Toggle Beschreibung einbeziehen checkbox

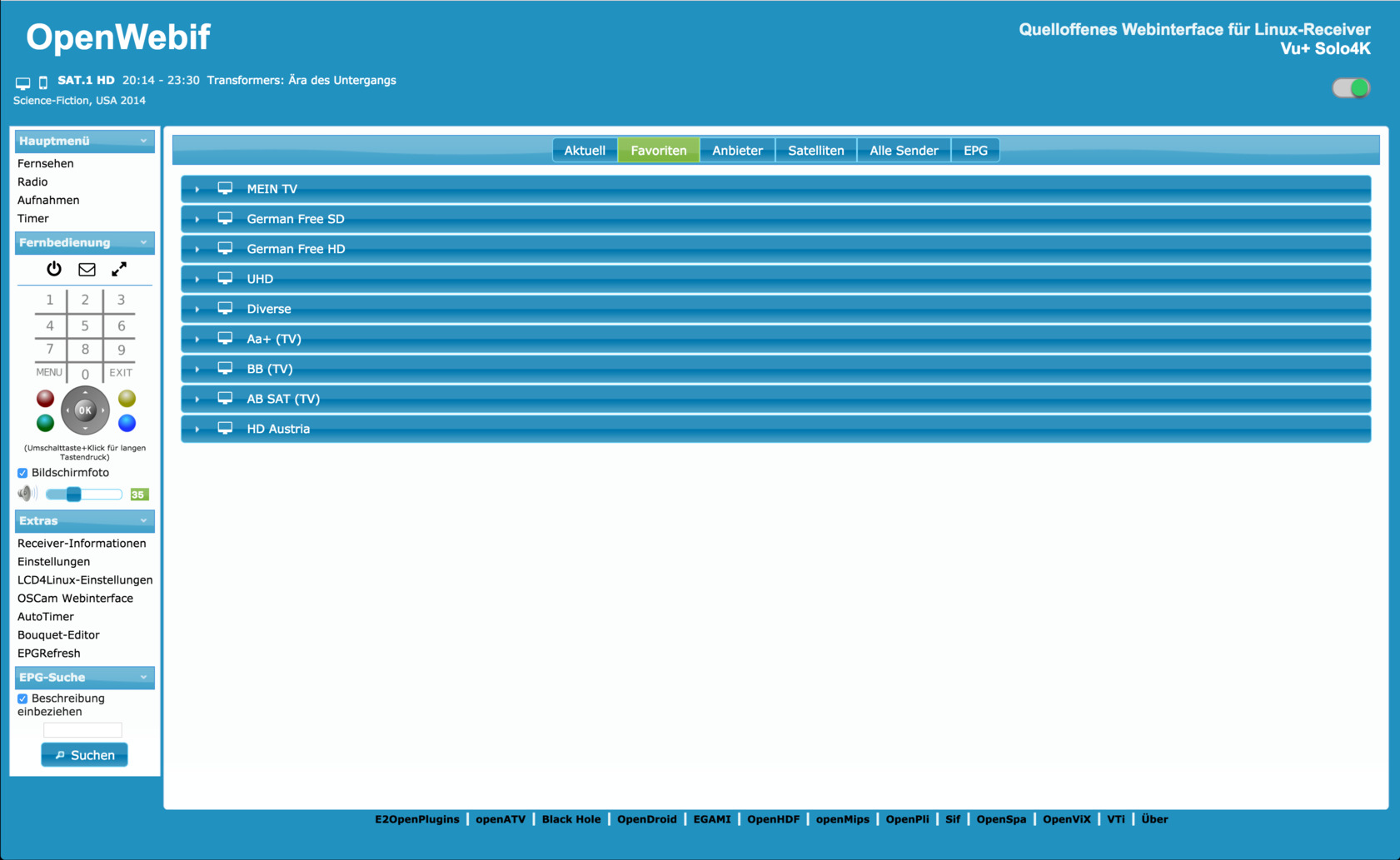click(22, 698)
